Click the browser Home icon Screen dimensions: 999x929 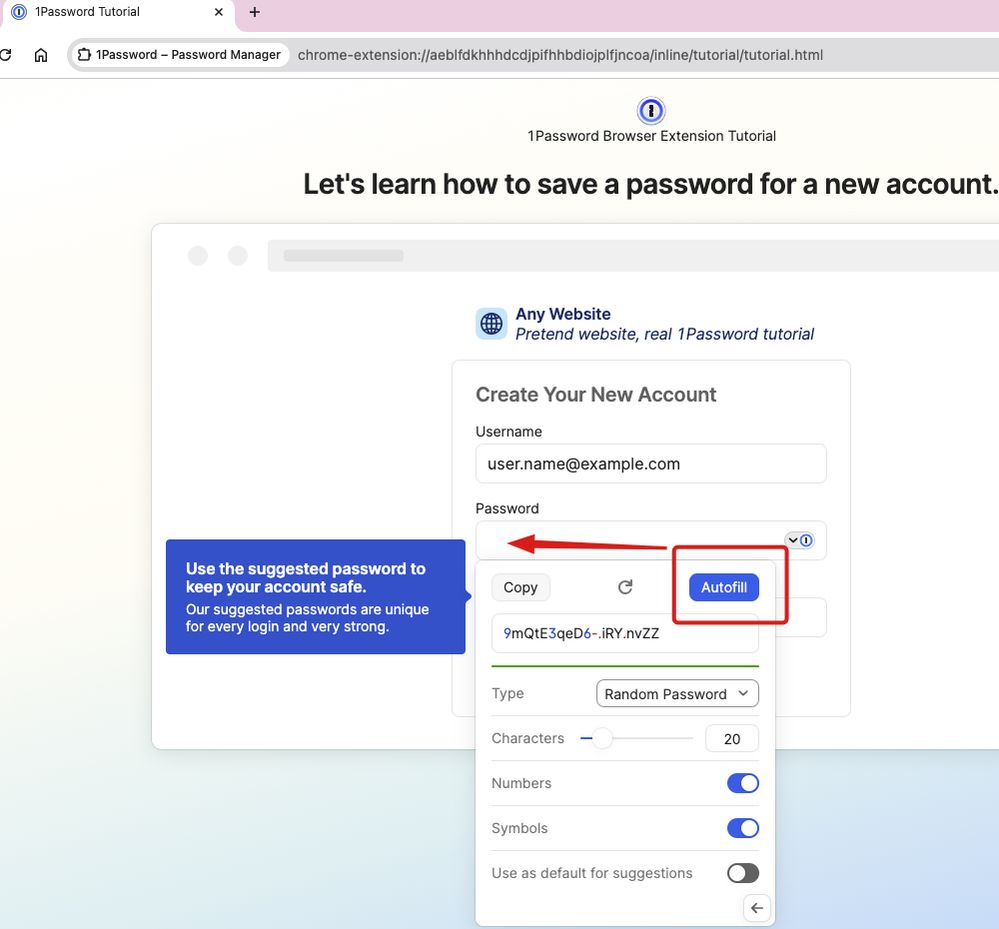tap(41, 55)
